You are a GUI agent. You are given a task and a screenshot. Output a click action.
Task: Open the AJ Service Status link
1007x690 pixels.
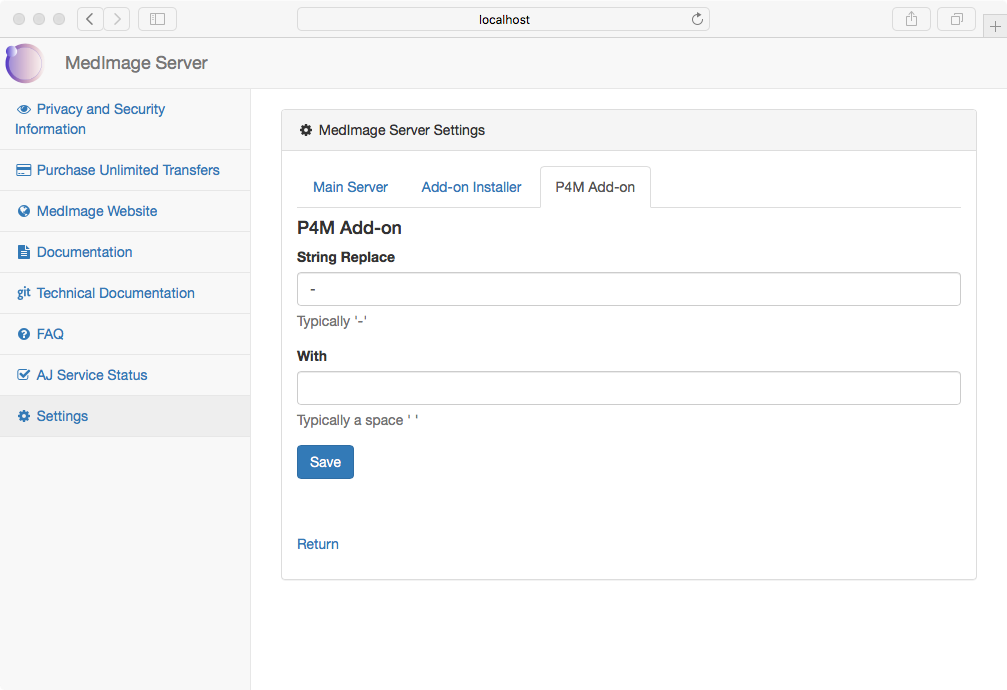[x=92, y=375]
